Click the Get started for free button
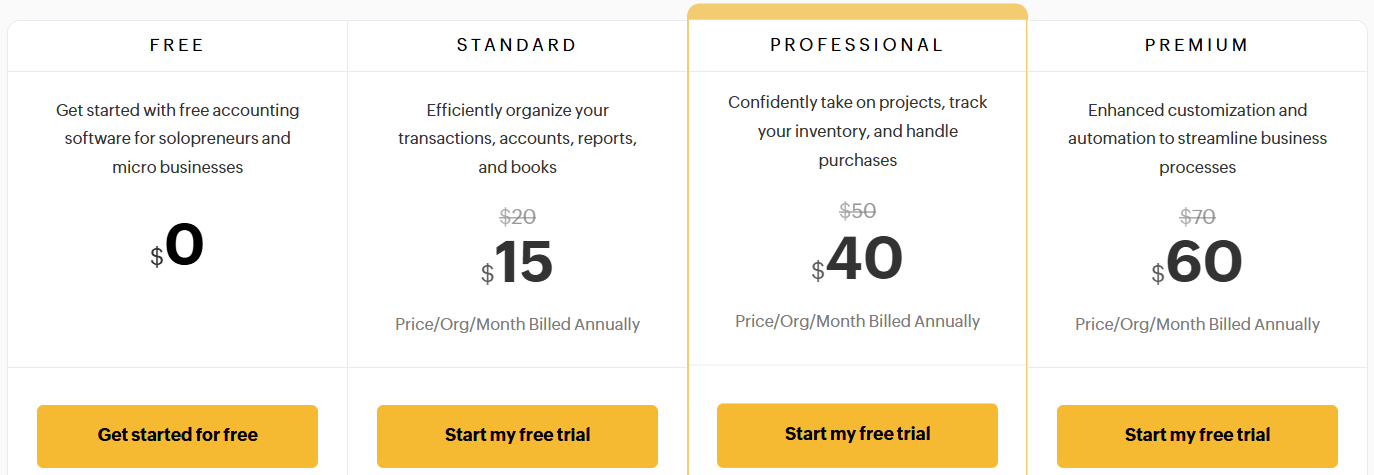Viewport: 1374px width, 475px height. tap(177, 435)
